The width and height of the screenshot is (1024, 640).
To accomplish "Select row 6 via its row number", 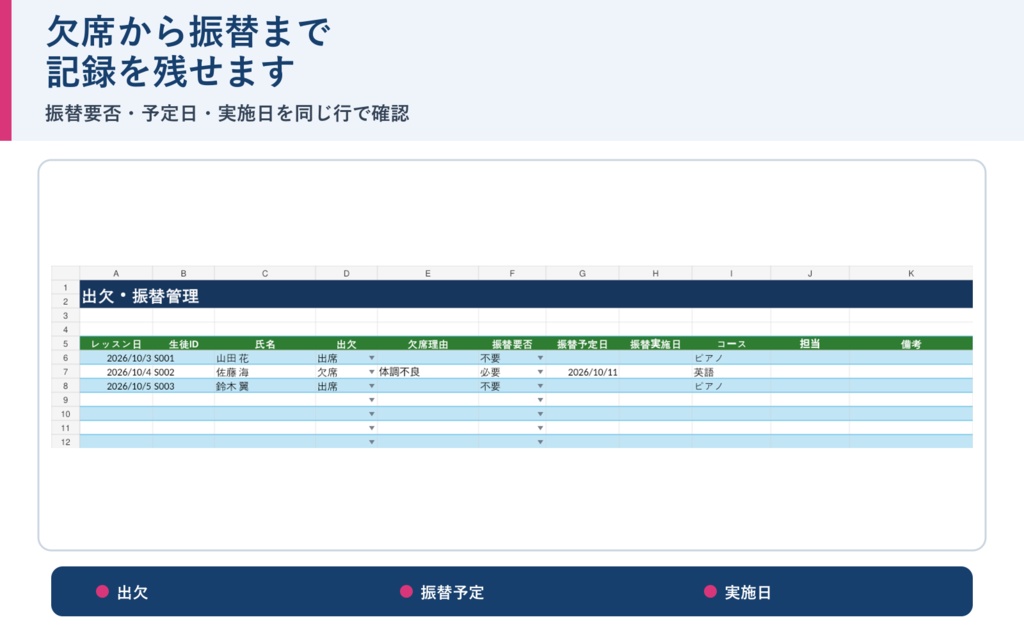I will (x=65, y=358).
